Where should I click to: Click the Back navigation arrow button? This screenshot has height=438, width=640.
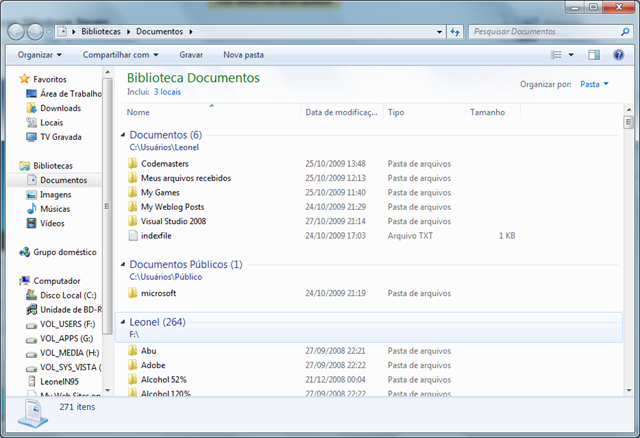(16, 31)
